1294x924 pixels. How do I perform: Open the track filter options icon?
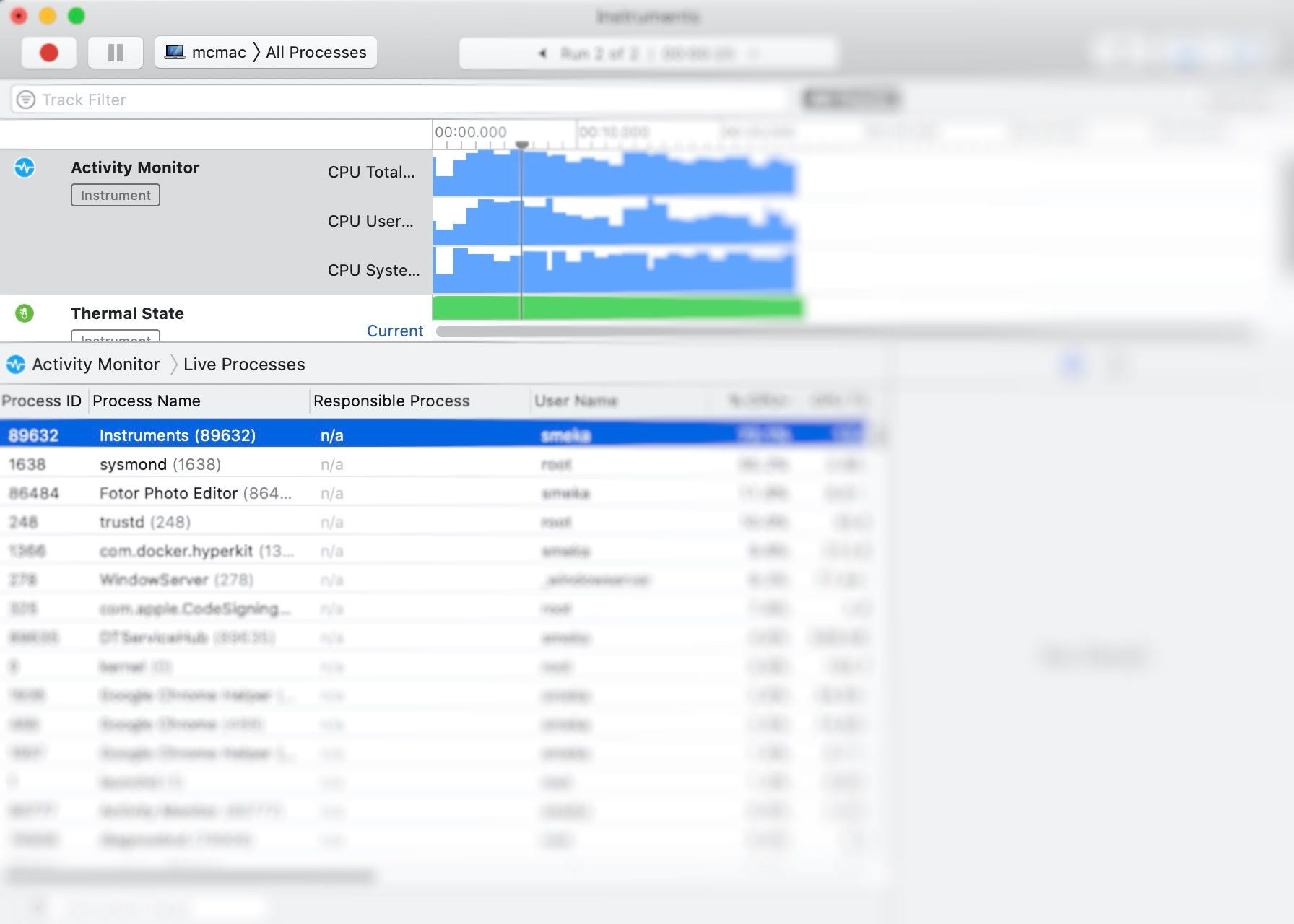tap(26, 100)
